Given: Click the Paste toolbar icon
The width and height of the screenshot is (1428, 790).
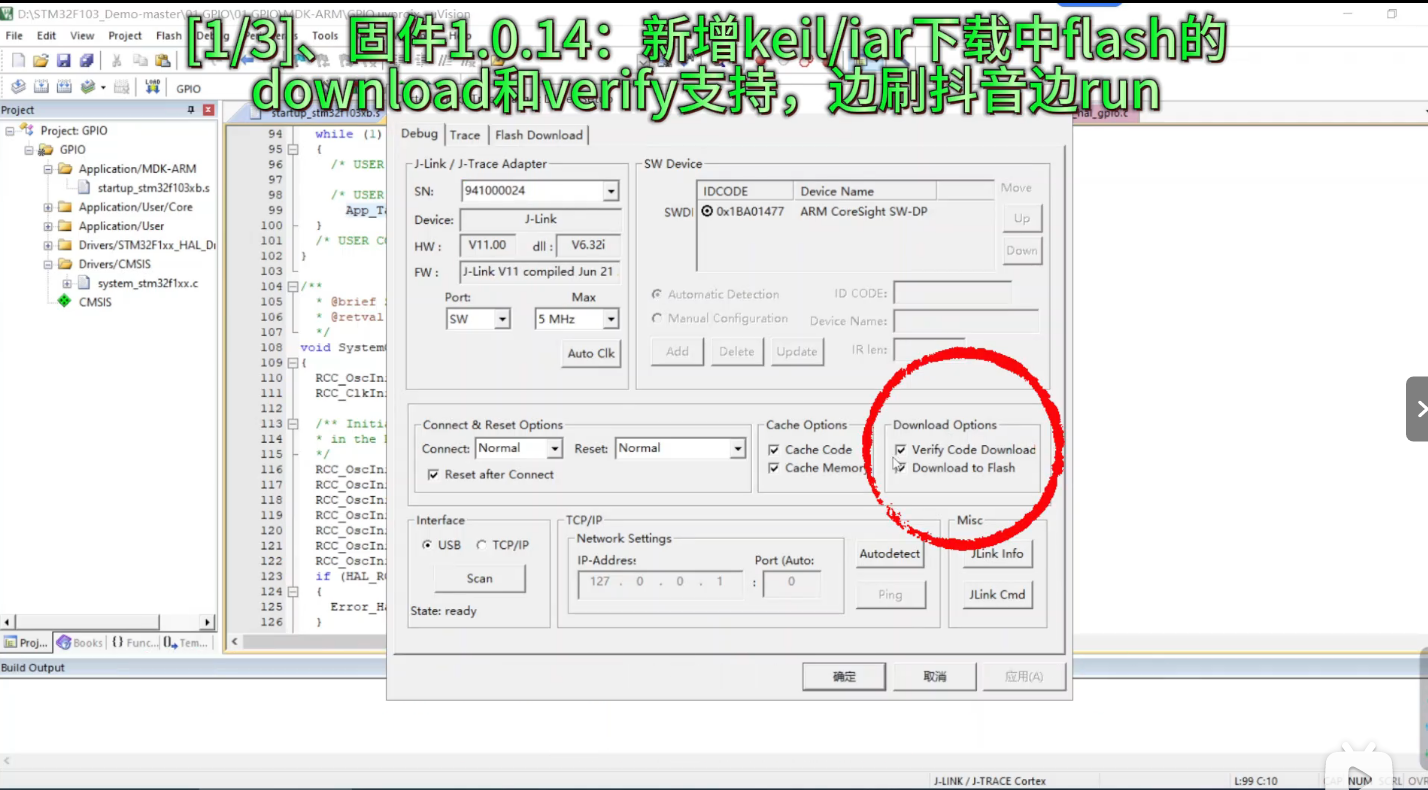Looking at the screenshot, I should click(163, 61).
